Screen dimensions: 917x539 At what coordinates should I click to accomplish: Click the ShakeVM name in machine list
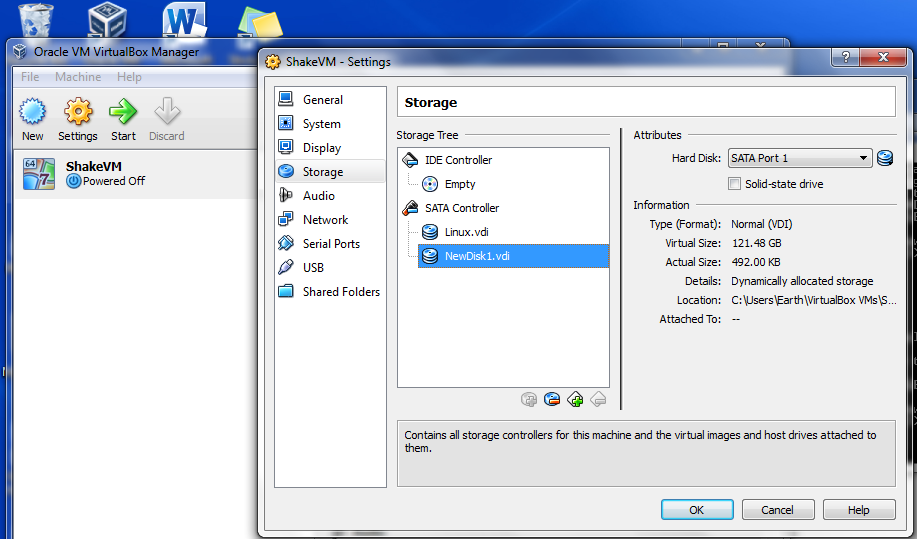[94, 166]
